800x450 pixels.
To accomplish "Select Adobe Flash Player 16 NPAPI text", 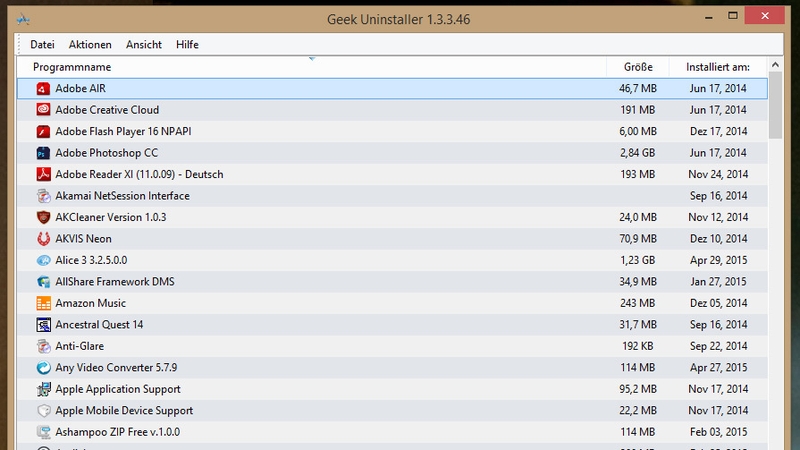I will pos(123,131).
